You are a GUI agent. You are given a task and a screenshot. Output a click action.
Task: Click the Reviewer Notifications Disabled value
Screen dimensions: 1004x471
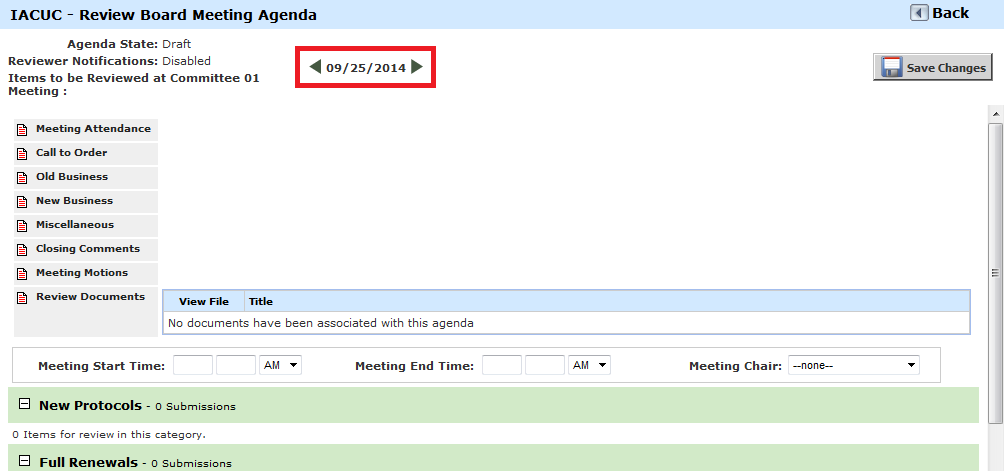[x=186, y=61]
